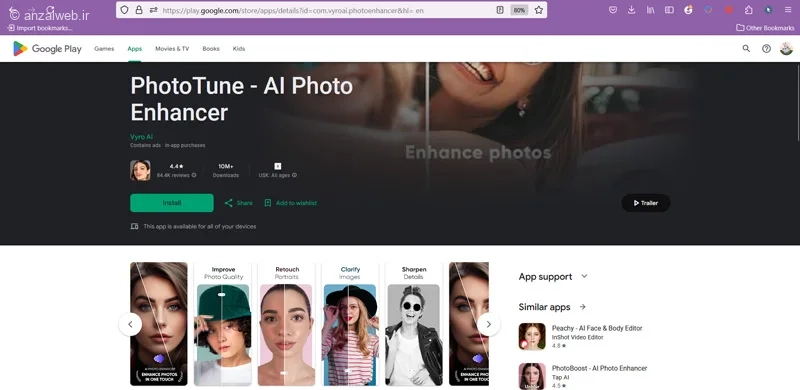The width and height of the screenshot is (800, 390).
Task: Click the Google Play logo
Action: tap(47, 48)
